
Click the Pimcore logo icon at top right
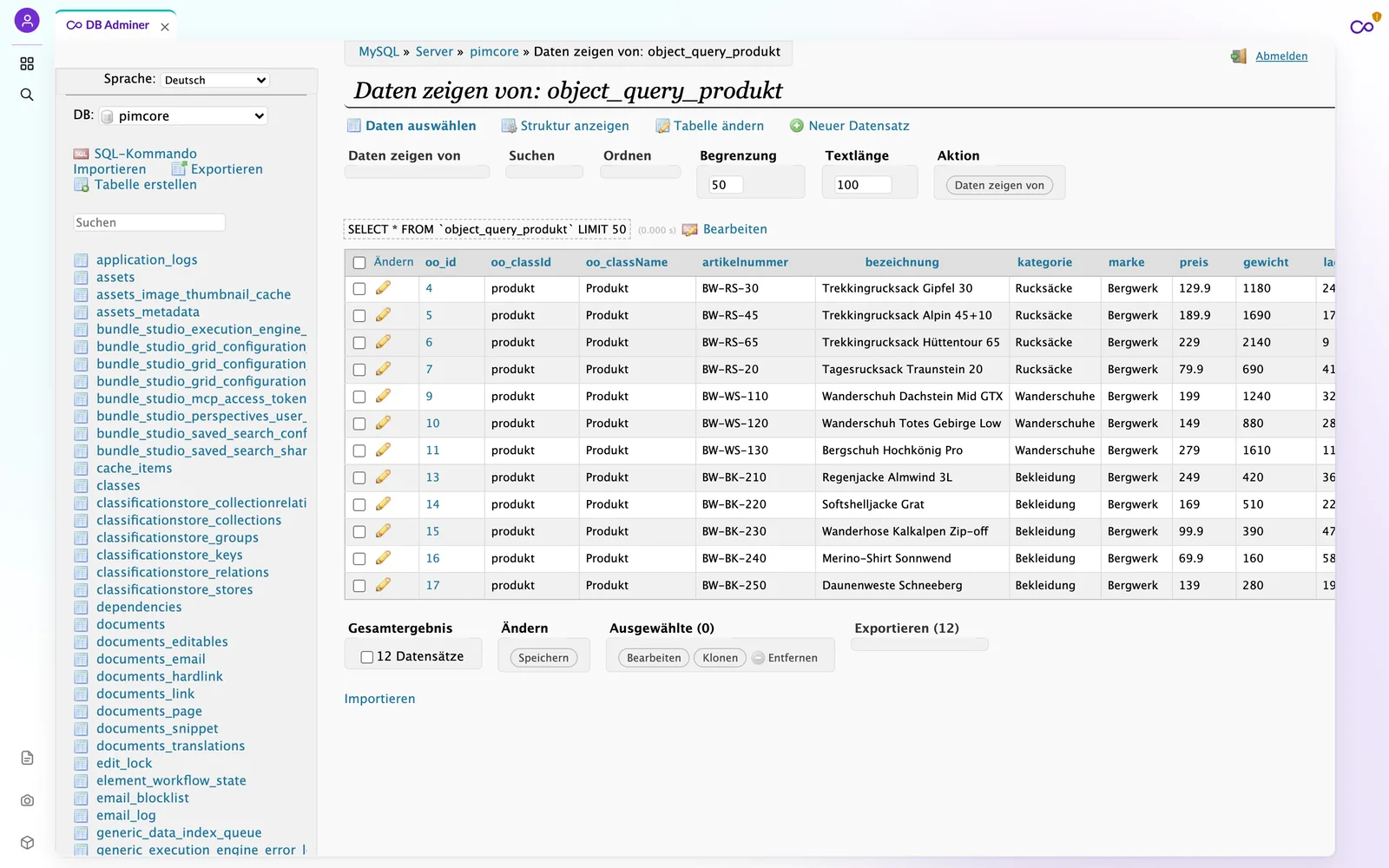coord(1363,26)
